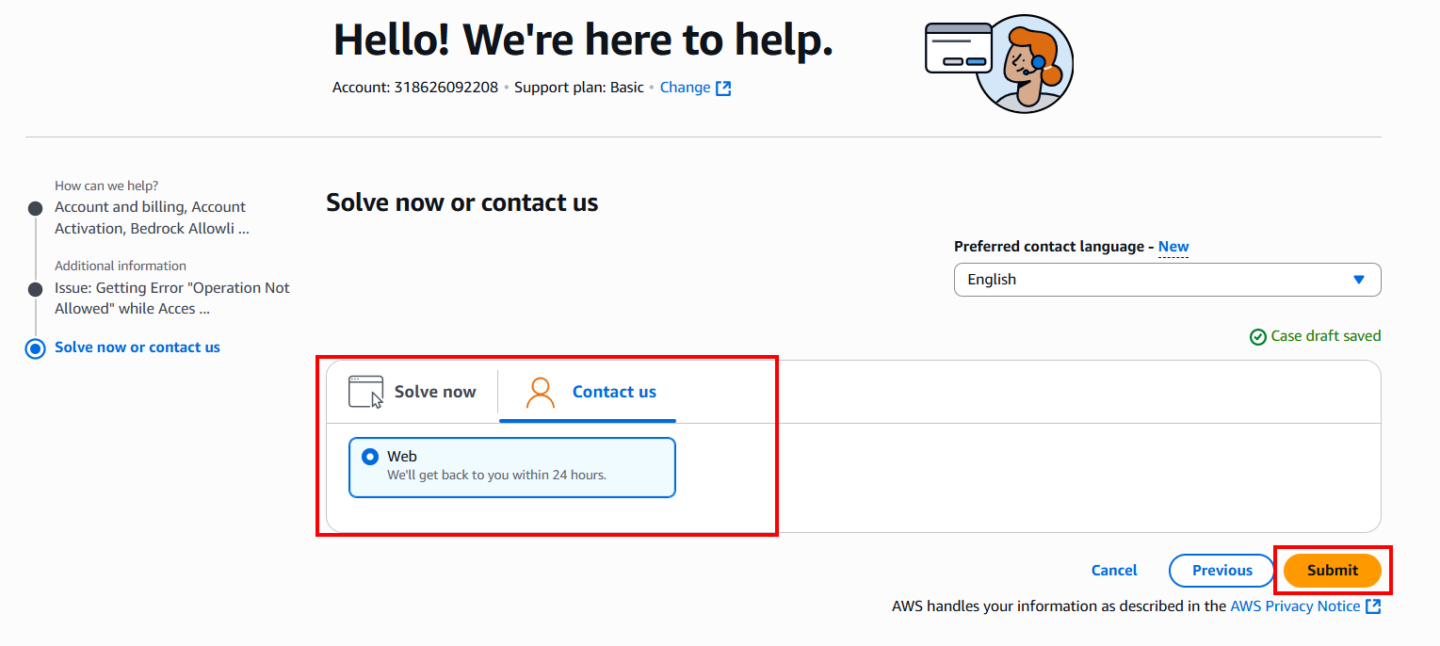
Task: Click the Contact us person icon
Action: tap(540, 392)
